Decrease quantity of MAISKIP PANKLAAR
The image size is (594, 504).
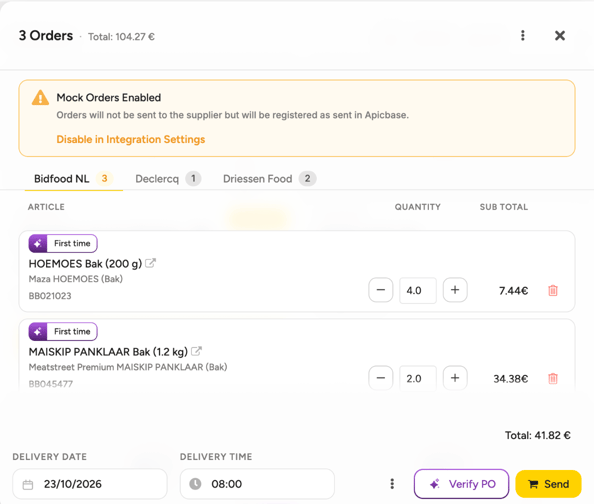tap(381, 378)
